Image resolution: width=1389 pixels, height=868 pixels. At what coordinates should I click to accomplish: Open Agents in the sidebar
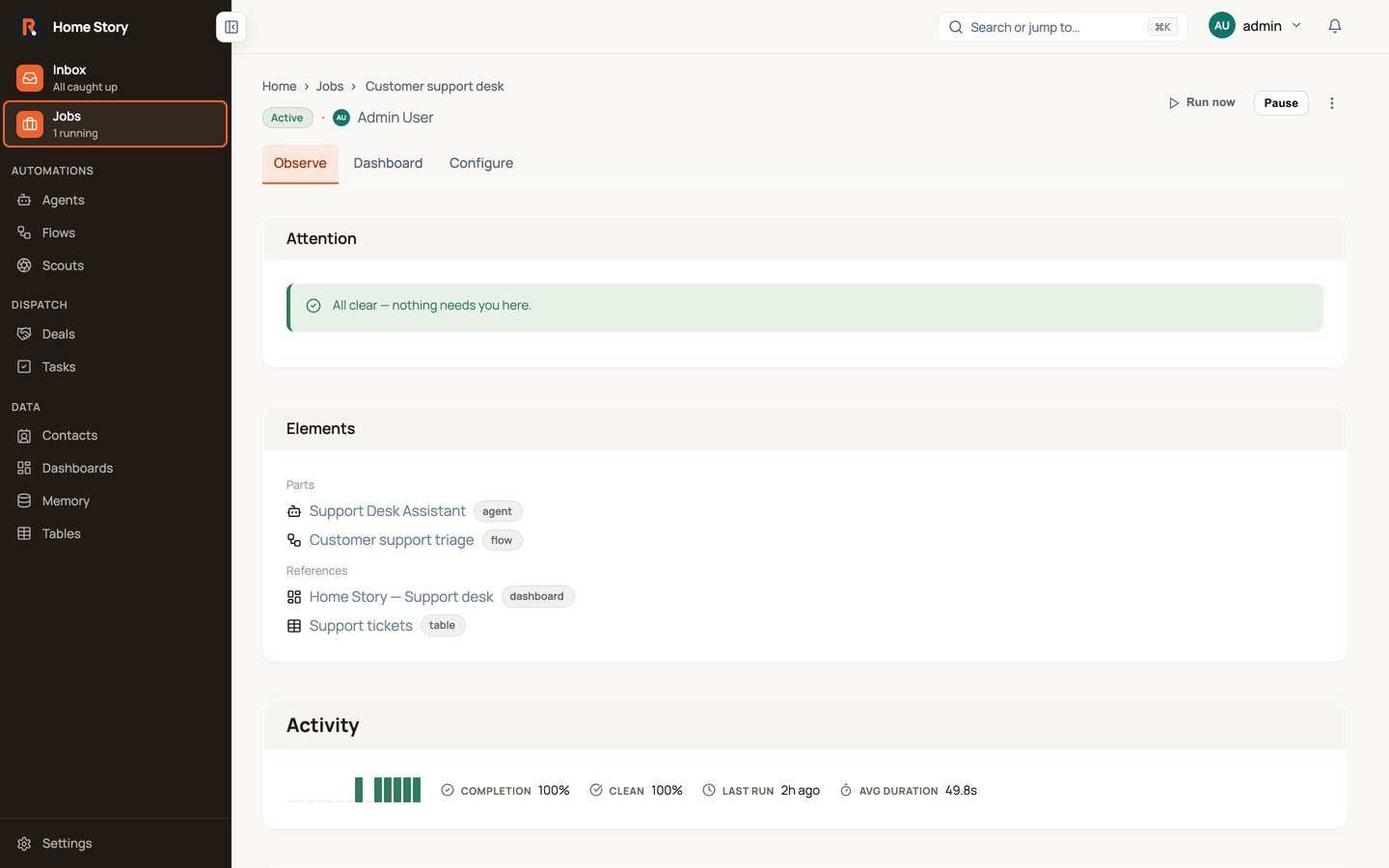click(116, 200)
